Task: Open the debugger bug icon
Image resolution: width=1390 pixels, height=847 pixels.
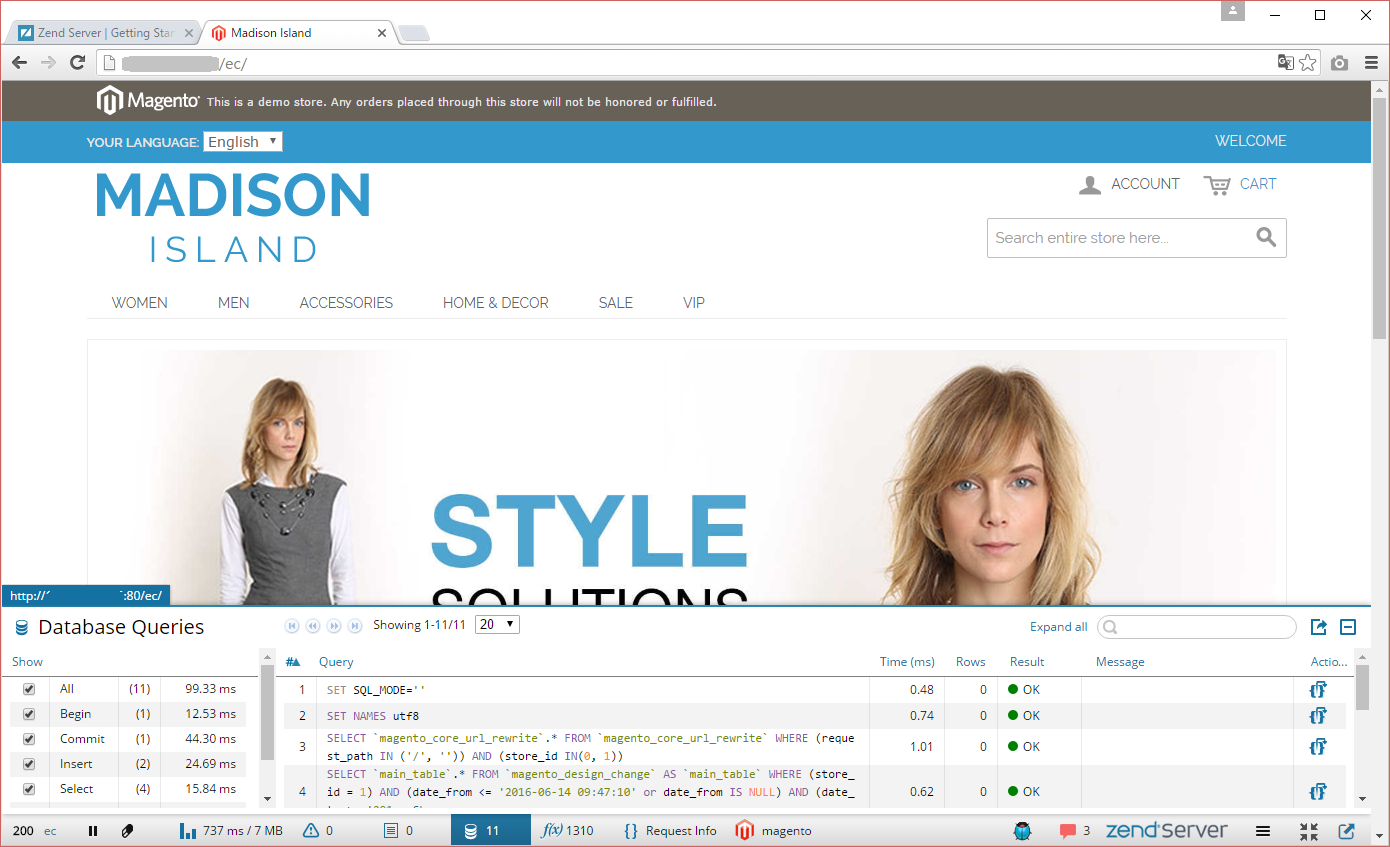Action: [x=1021, y=831]
